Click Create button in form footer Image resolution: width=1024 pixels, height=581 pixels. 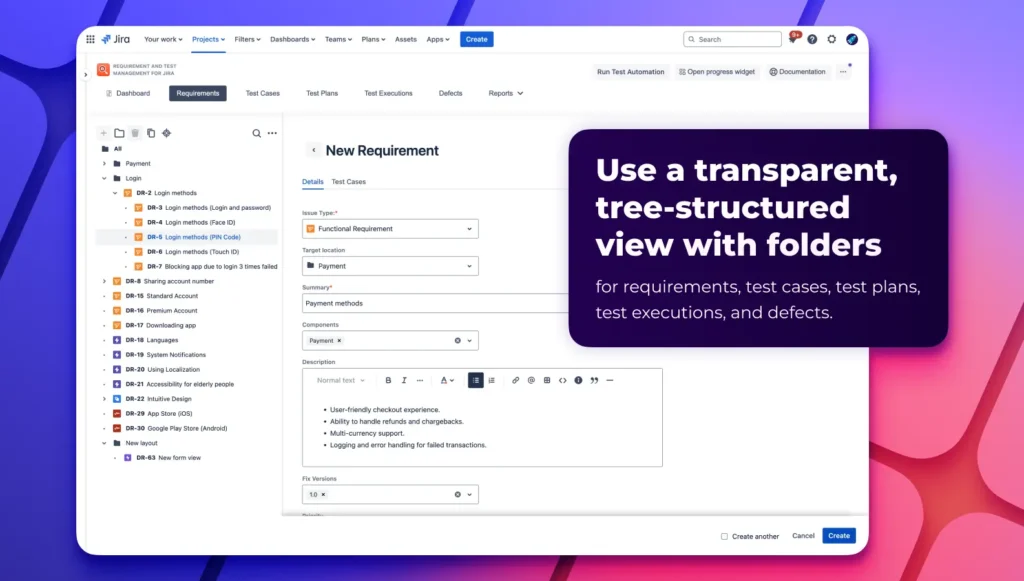[x=839, y=536]
